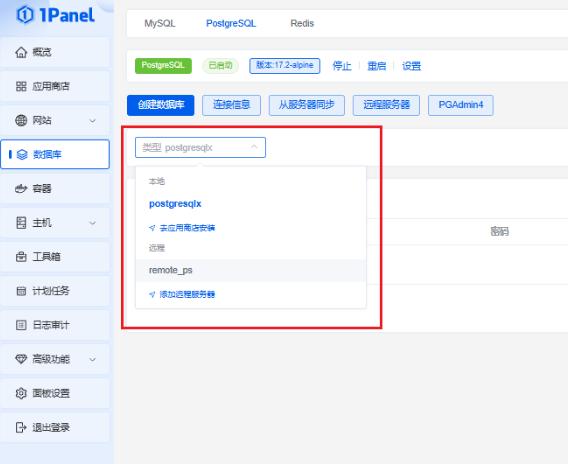568x464 pixels.
Task: Click the panel settings gear icon
Action: click(21, 393)
